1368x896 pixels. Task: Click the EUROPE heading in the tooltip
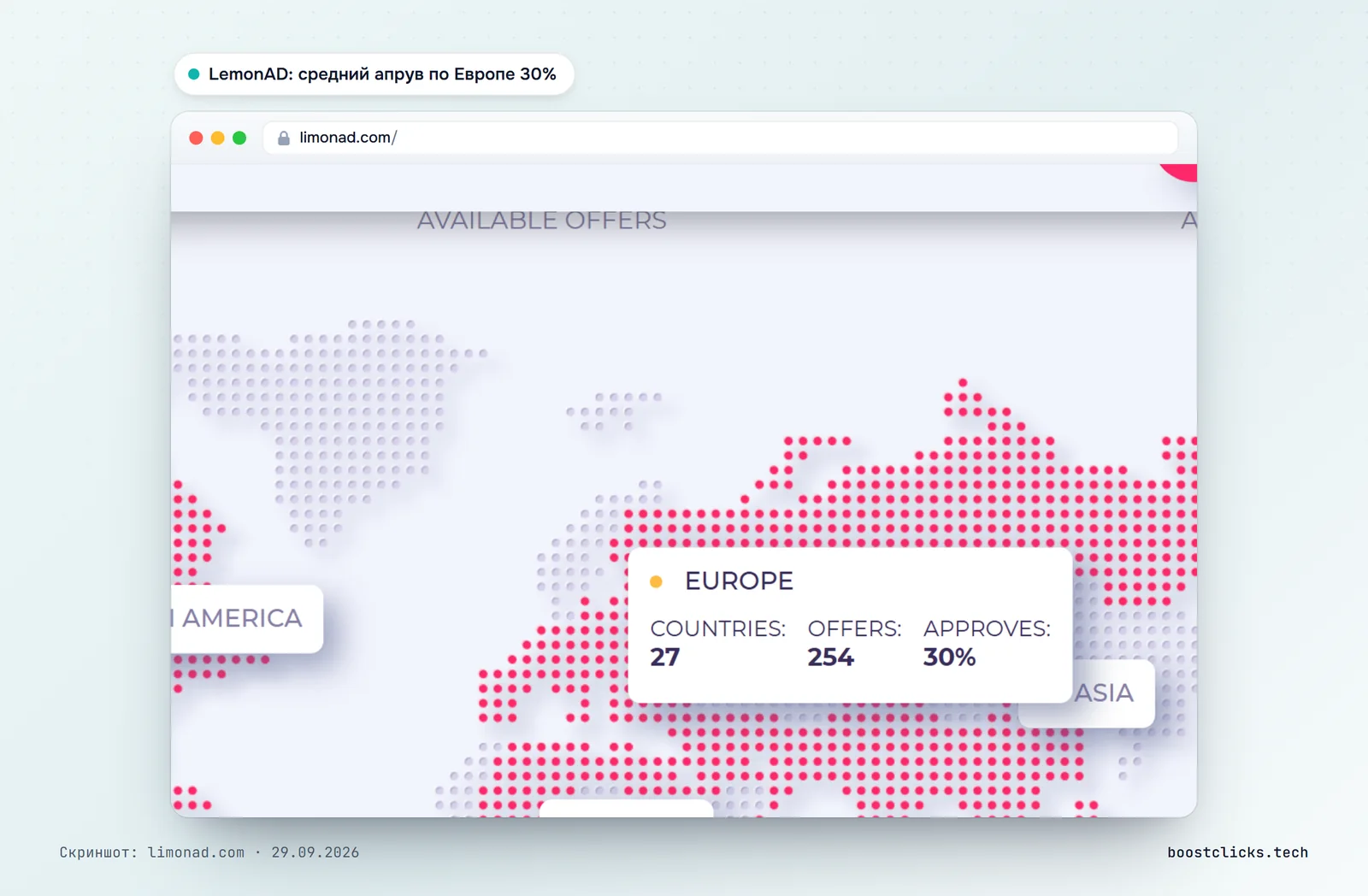tap(739, 581)
